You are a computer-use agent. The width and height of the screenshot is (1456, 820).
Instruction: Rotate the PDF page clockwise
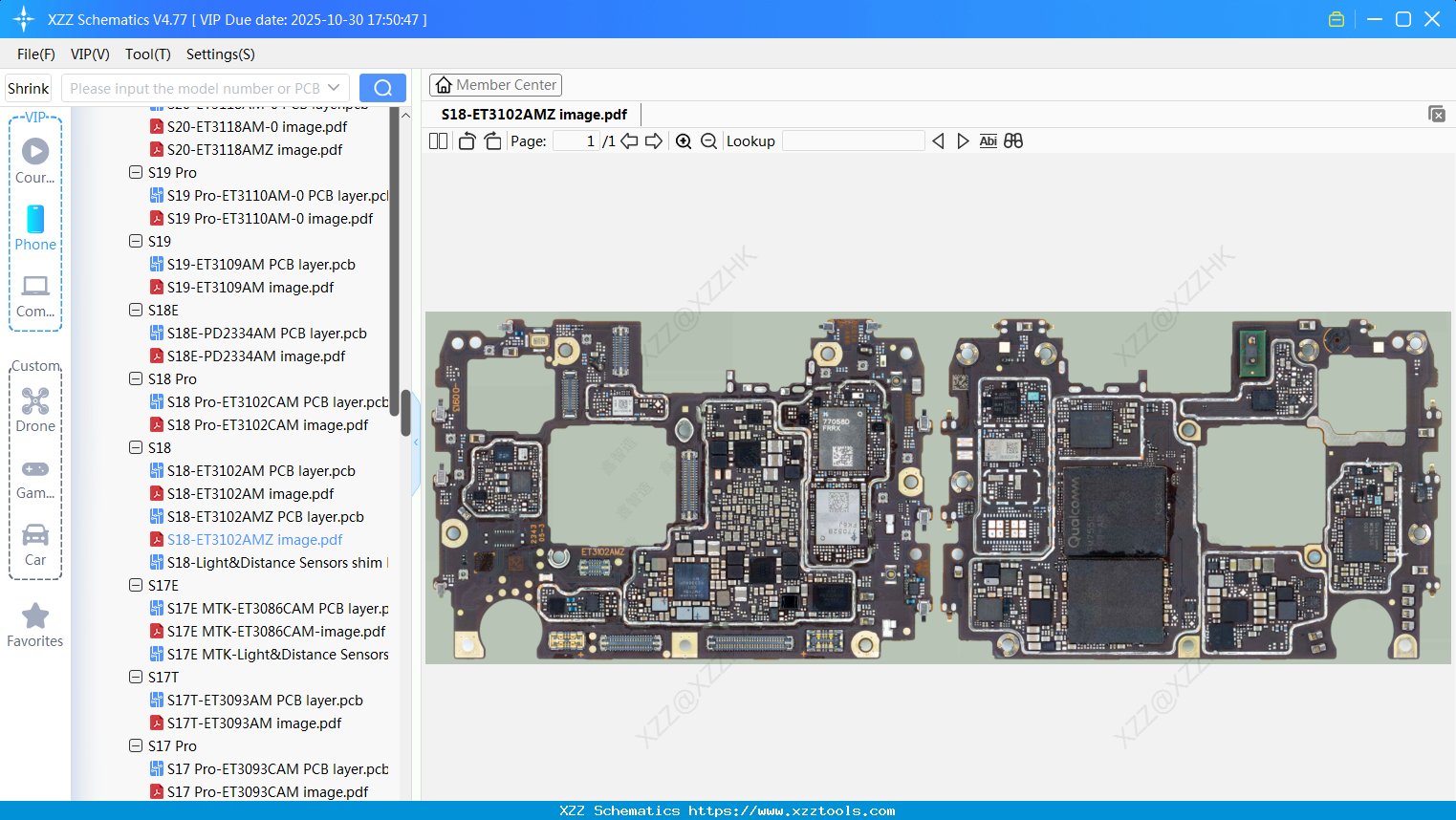pos(492,140)
